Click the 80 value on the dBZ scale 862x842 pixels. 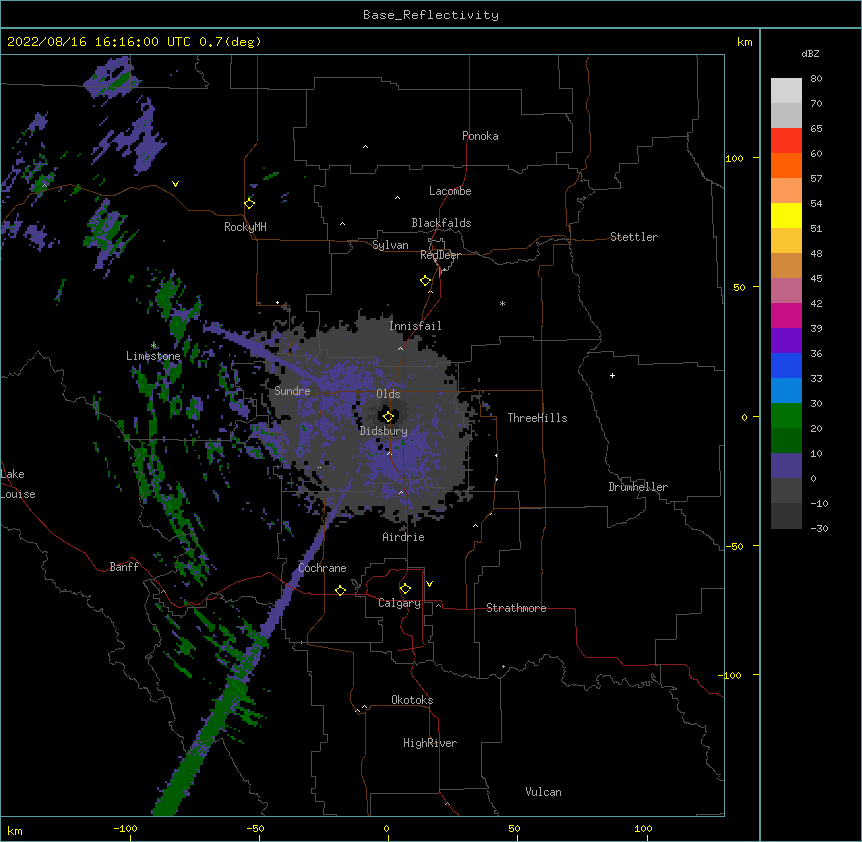tap(816, 79)
